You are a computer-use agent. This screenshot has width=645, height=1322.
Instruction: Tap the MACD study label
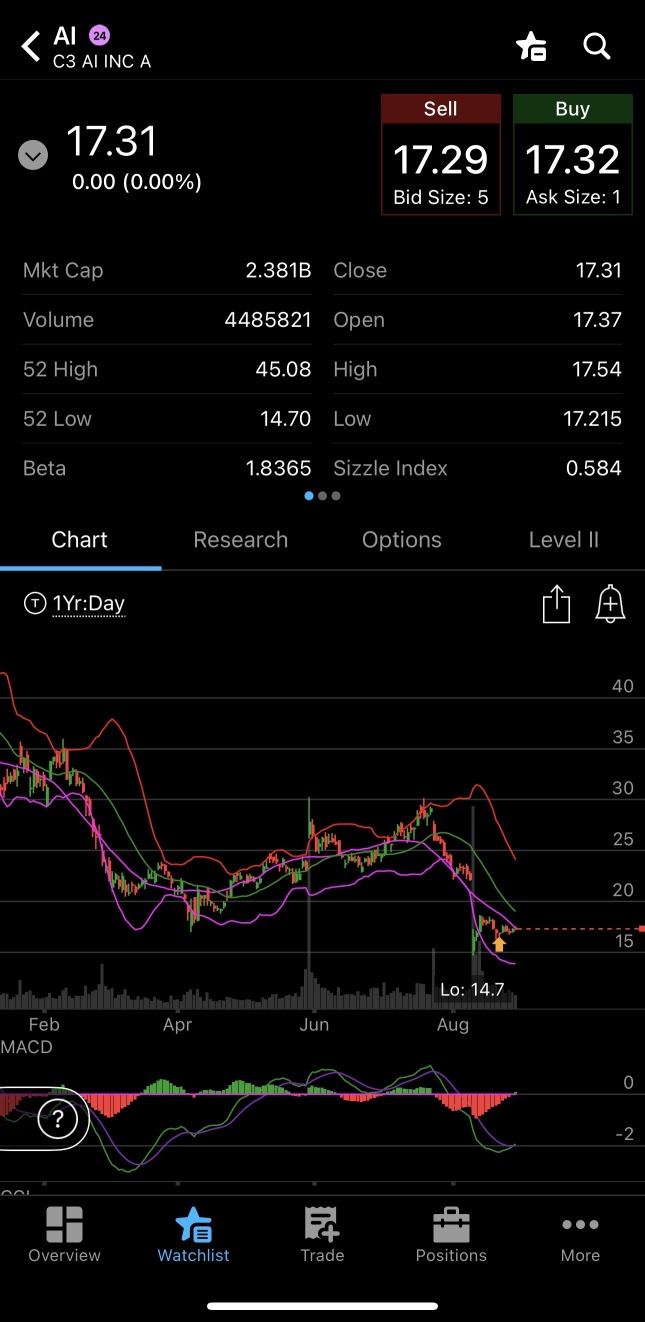pyautogui.click(x=27, y=1047)
